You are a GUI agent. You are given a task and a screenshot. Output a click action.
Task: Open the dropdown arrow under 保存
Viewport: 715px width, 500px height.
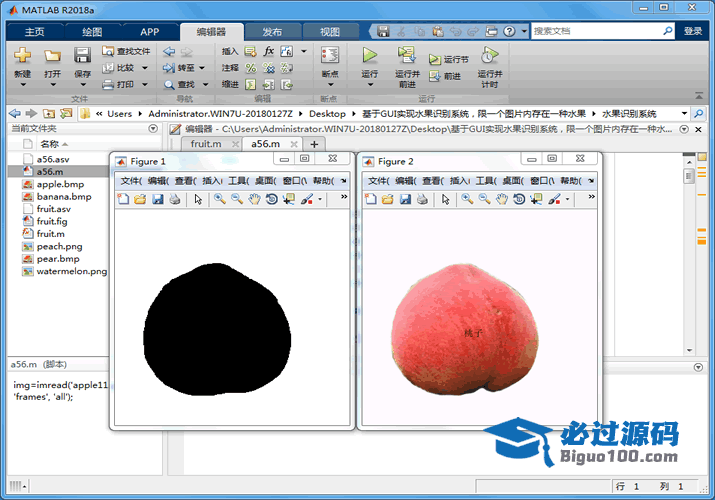(83, 85)
